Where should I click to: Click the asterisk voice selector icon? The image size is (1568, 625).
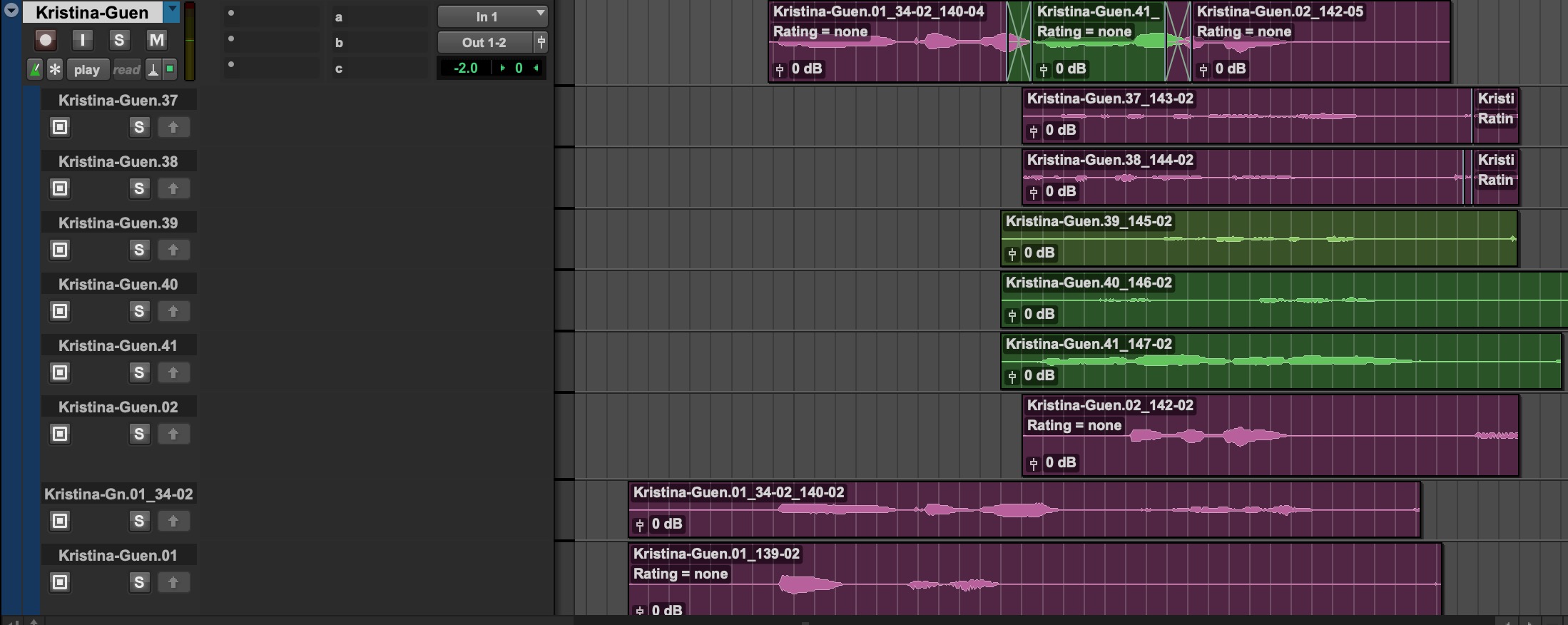tap(55, 69)
